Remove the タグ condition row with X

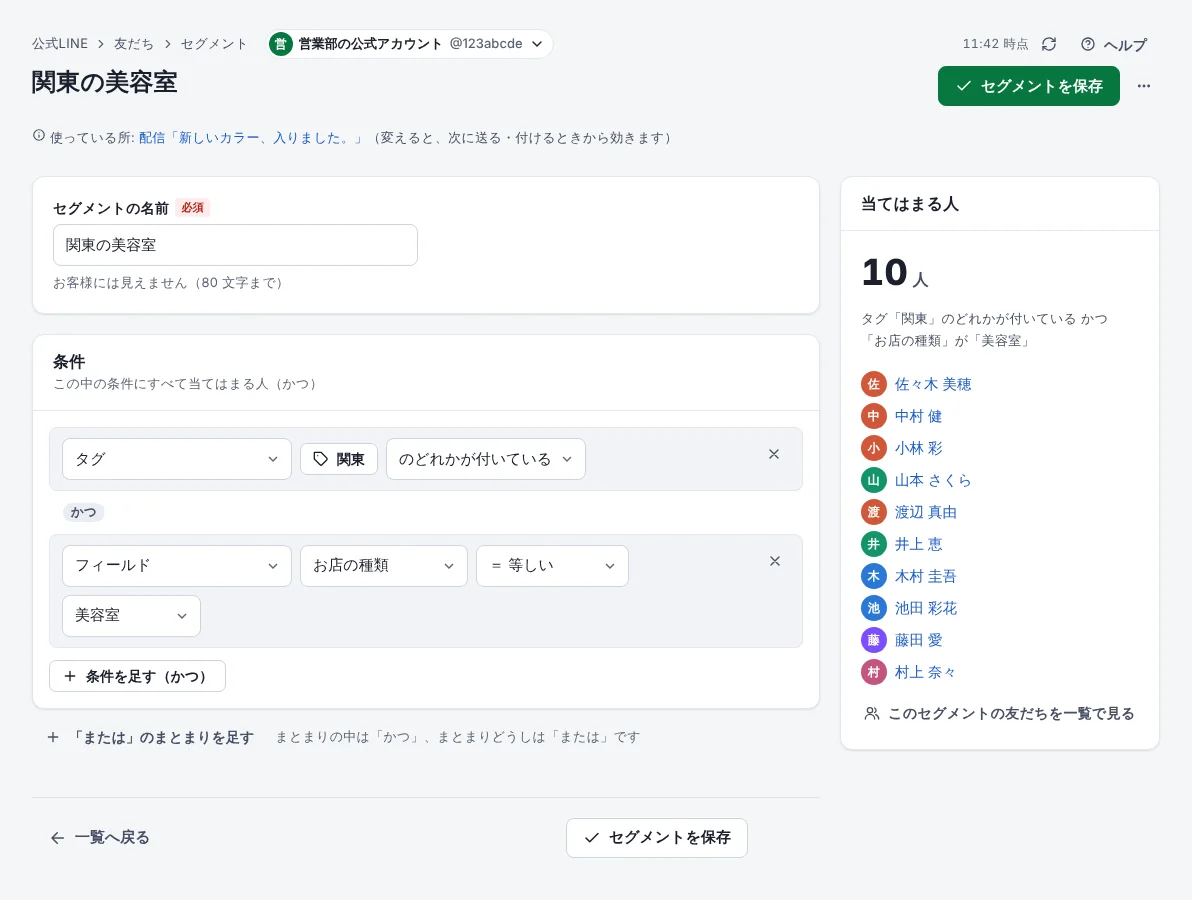point(774,454)
